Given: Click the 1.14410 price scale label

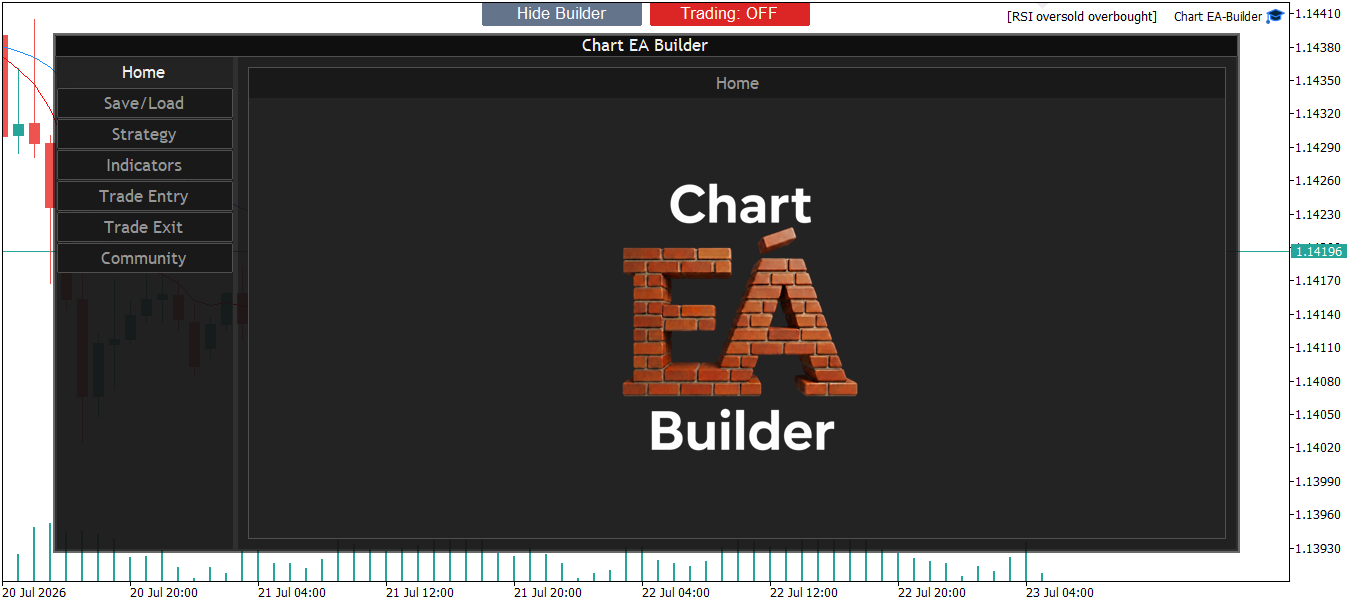Looking at the screenshot, I should click(1318, 14).
